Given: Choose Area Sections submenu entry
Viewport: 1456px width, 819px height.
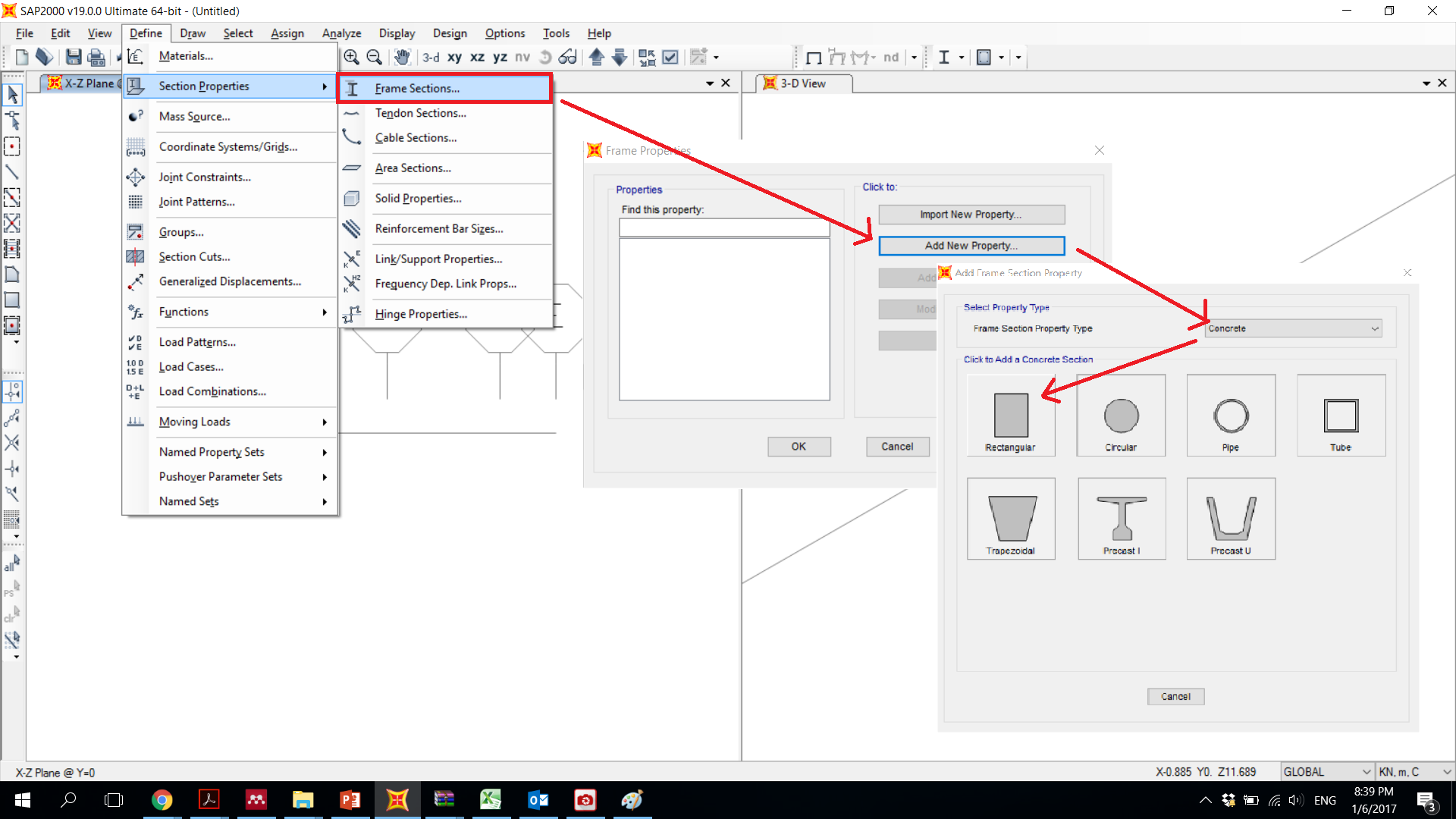Looking at the screenshot, I should click(445, 168).
